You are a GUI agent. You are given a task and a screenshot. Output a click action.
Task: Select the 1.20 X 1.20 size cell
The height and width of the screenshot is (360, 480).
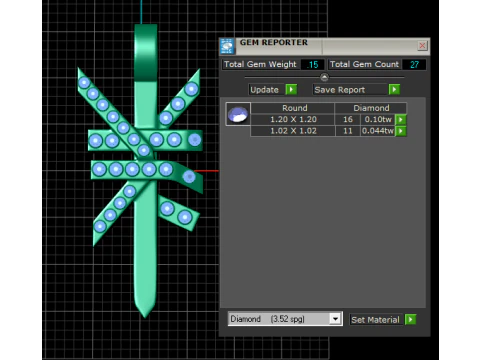[293, 119]
